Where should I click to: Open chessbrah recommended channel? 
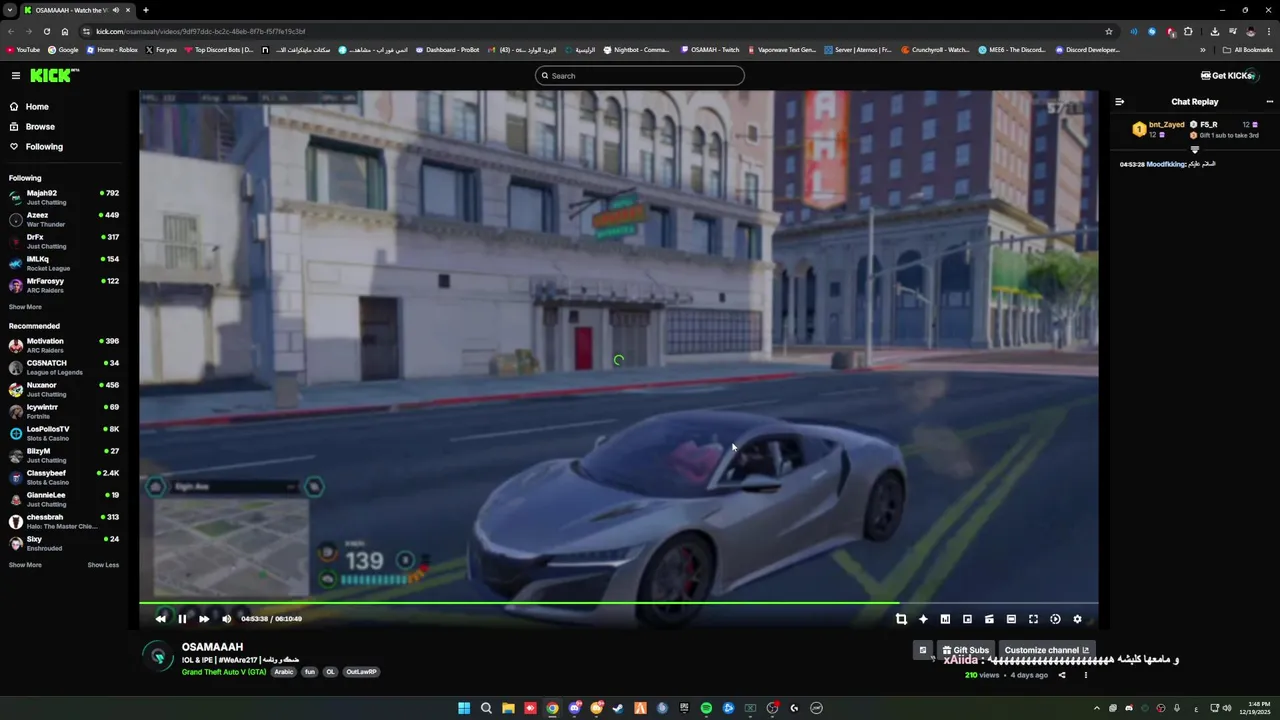[x=64, y=521]
